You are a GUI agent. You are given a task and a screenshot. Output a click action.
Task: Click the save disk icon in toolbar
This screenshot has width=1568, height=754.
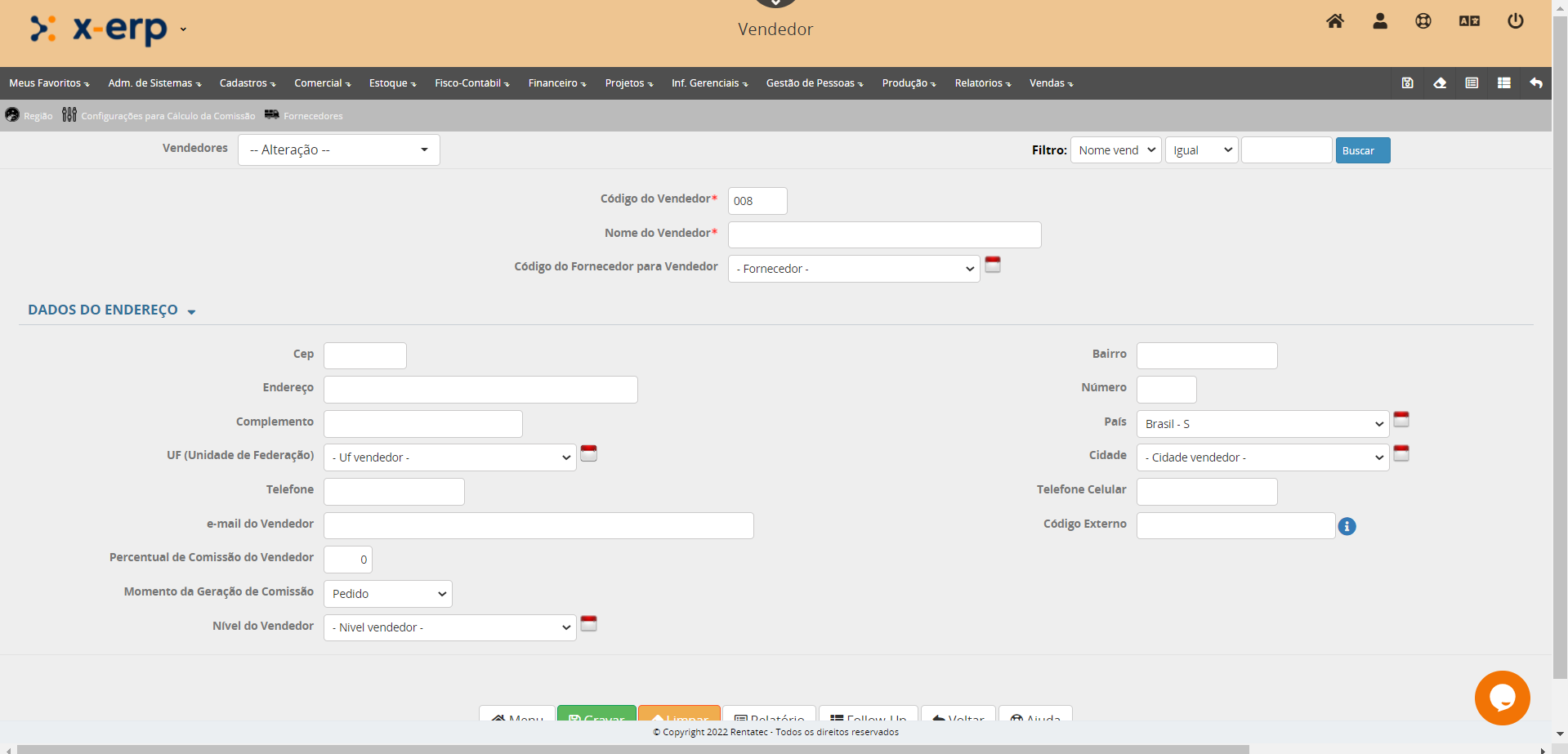[x=1407, y=83]
